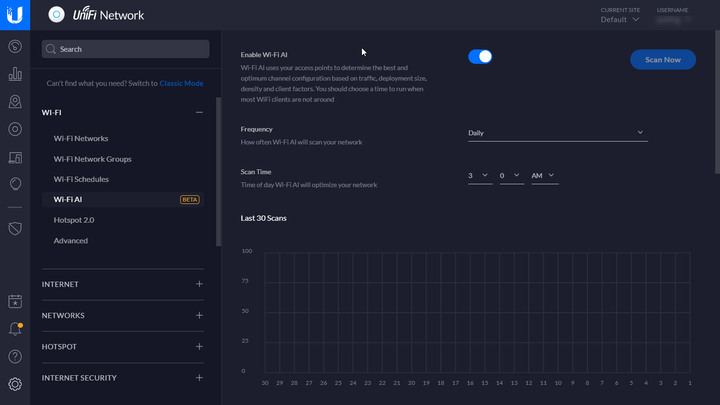Open the Help question mark icon
The image size is (720, 405).
tap(15, 356)
